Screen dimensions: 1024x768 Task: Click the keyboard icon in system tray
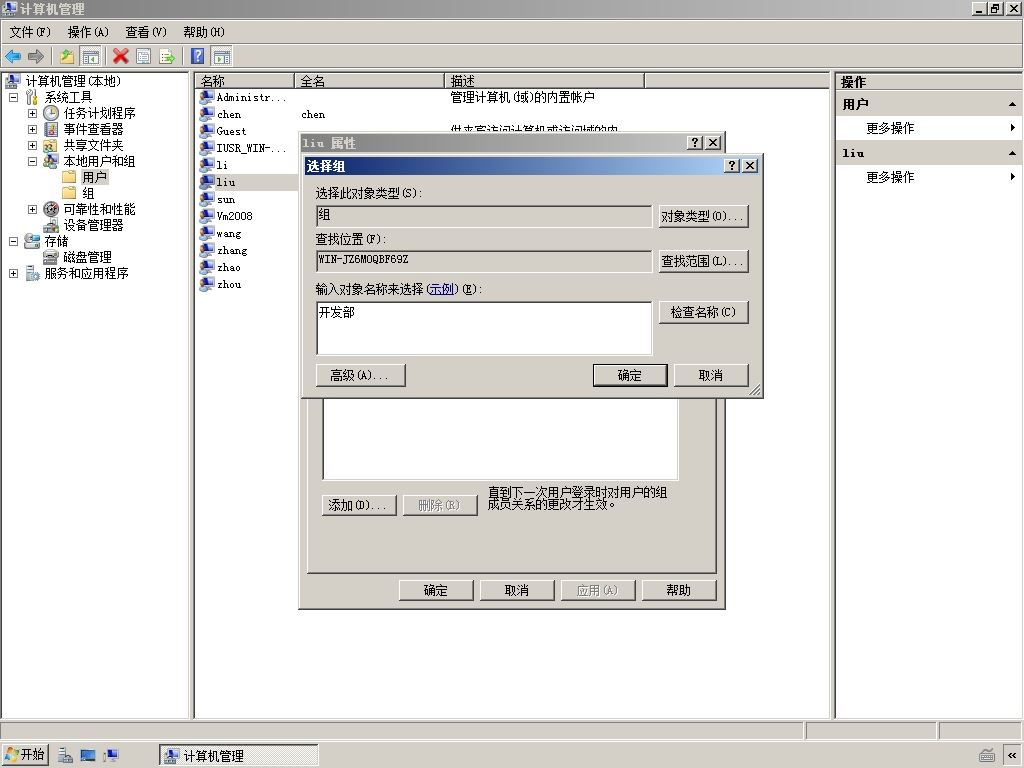[x=987, y=756]
